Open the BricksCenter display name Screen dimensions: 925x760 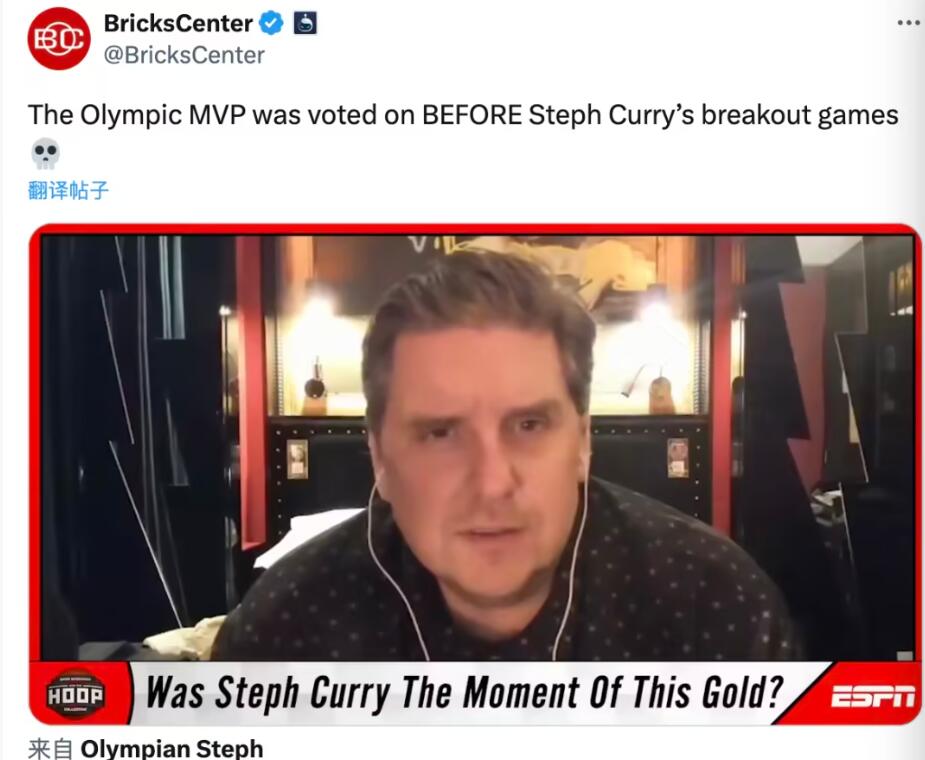[178, 24]
